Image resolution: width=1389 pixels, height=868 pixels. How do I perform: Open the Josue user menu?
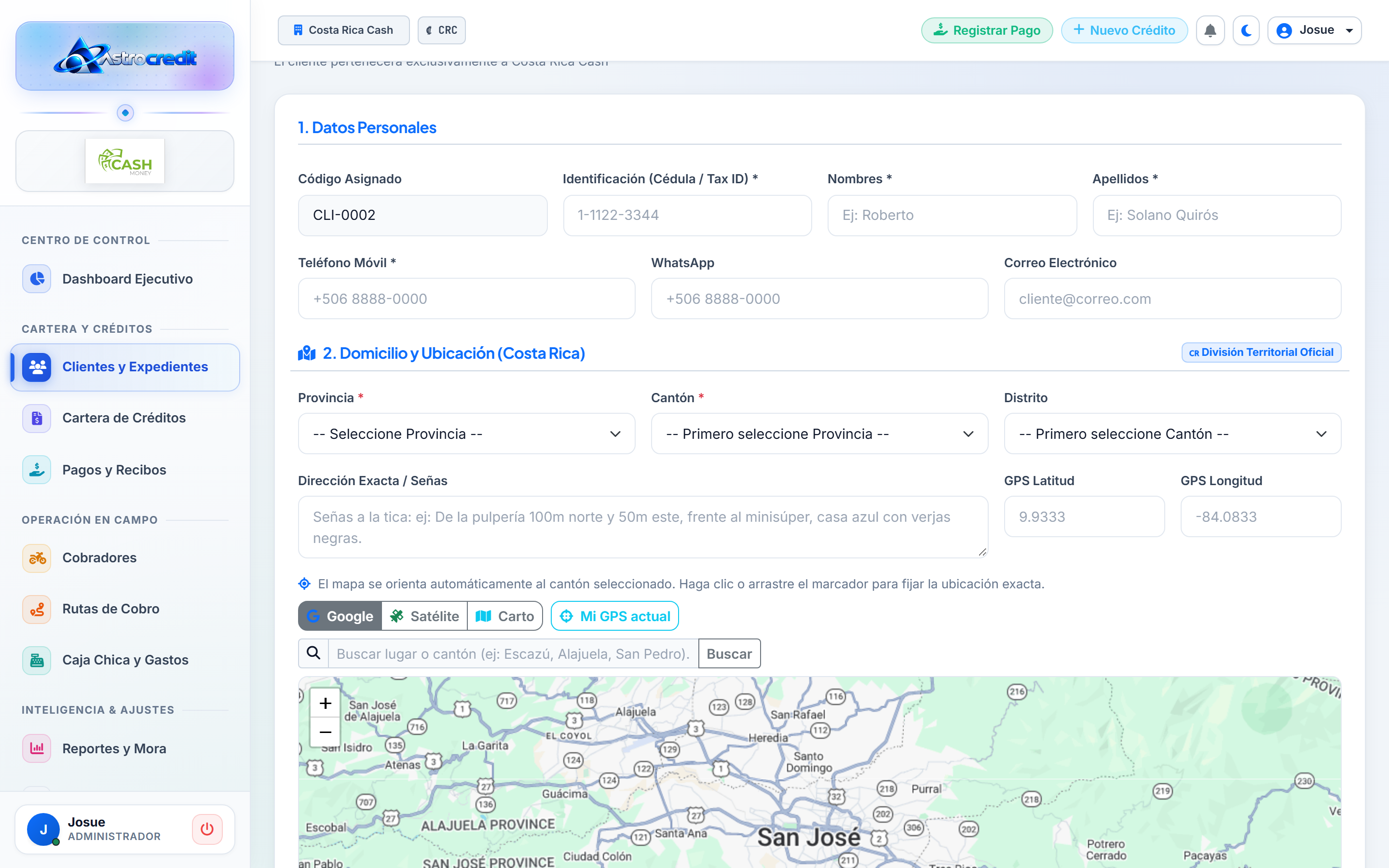point(1315,30)
